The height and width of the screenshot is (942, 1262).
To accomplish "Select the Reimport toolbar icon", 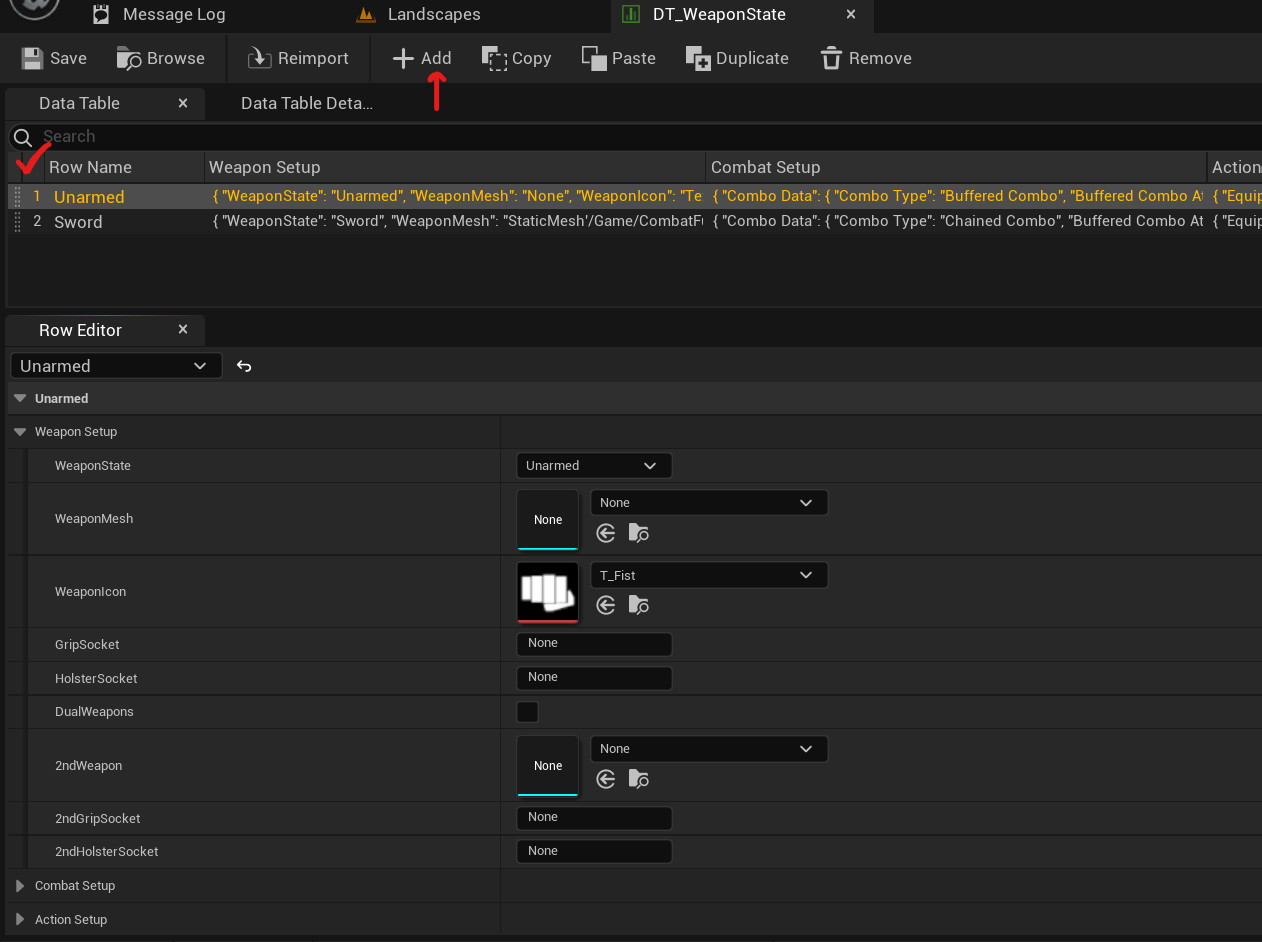I will tap(260, 57).
